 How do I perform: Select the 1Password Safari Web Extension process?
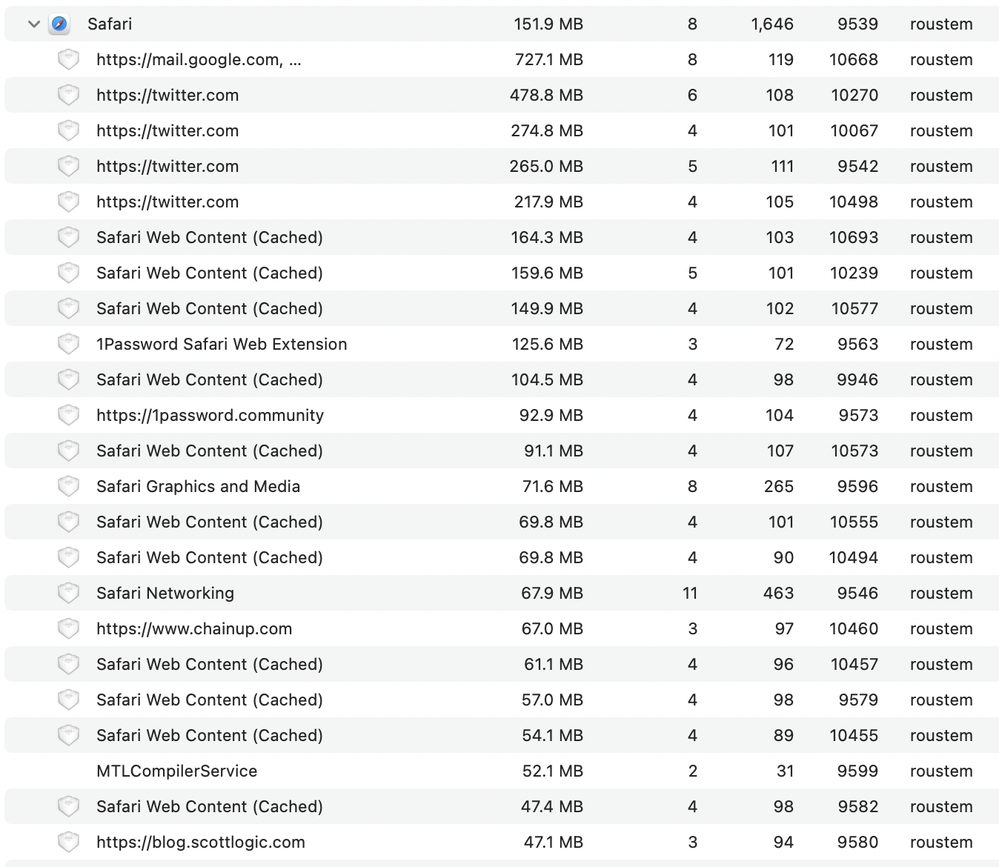coord(221,344)
